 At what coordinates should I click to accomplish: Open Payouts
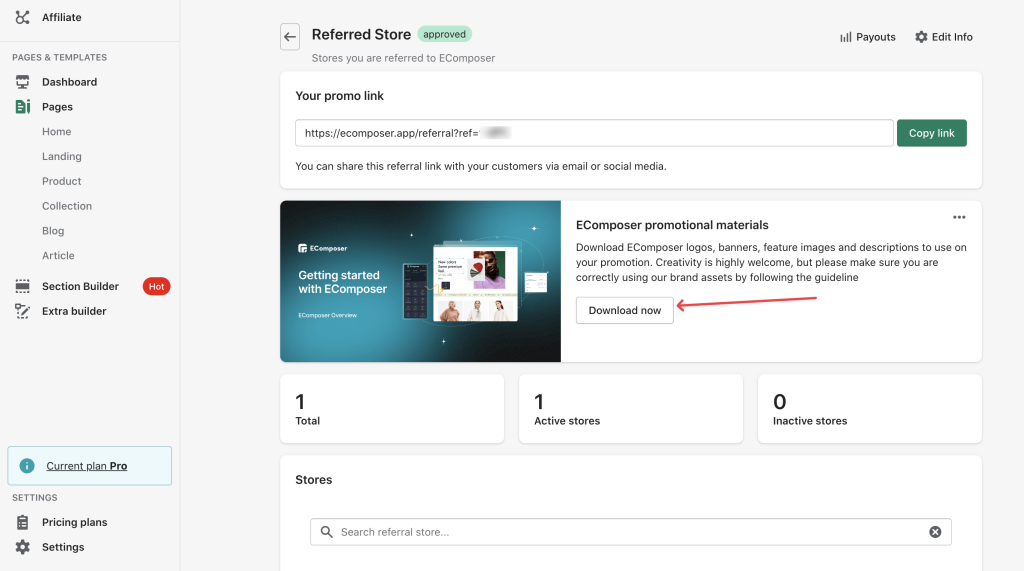[875, 37]
